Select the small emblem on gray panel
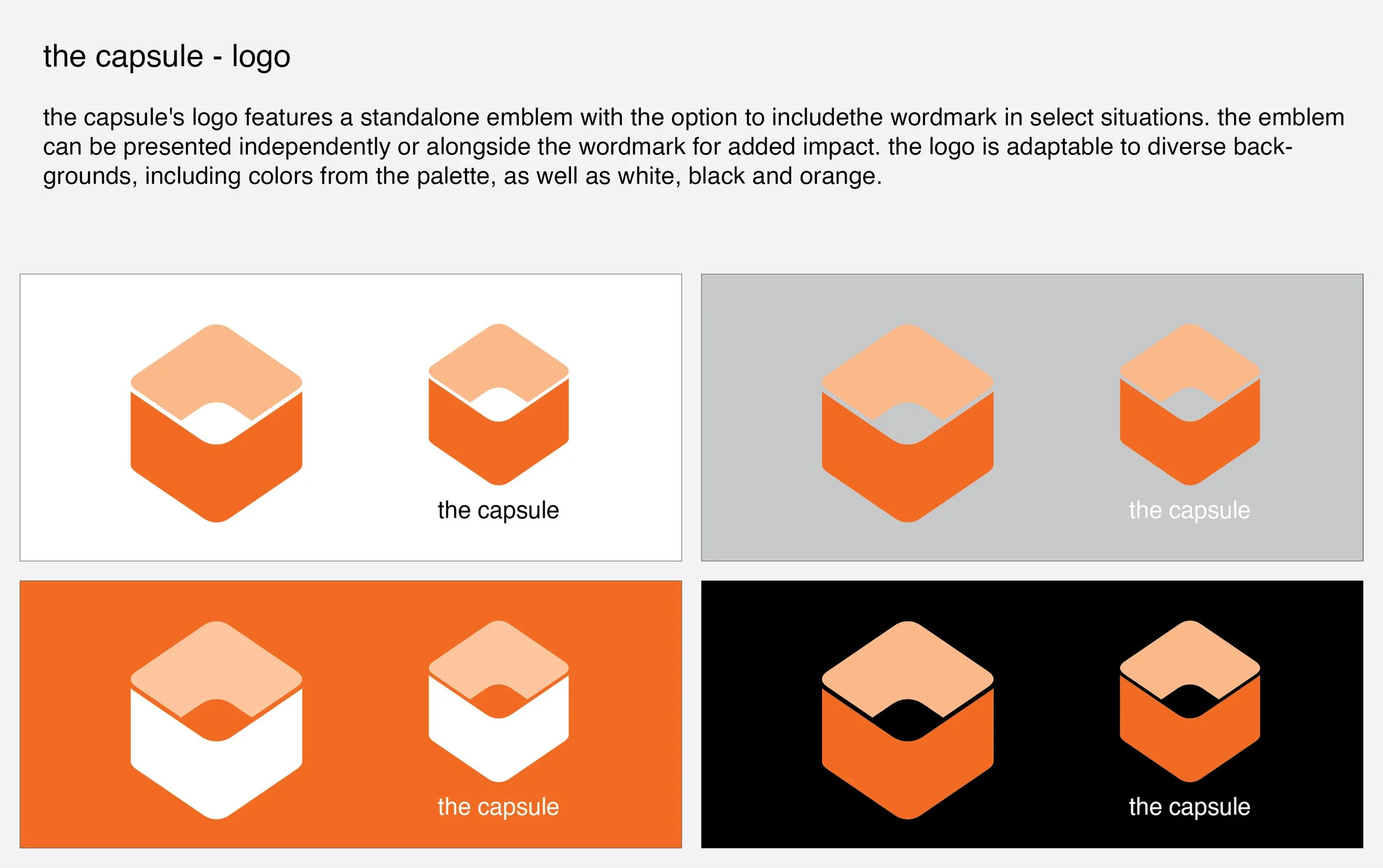Screen dimensions: 1383x868 (1189, 404)
